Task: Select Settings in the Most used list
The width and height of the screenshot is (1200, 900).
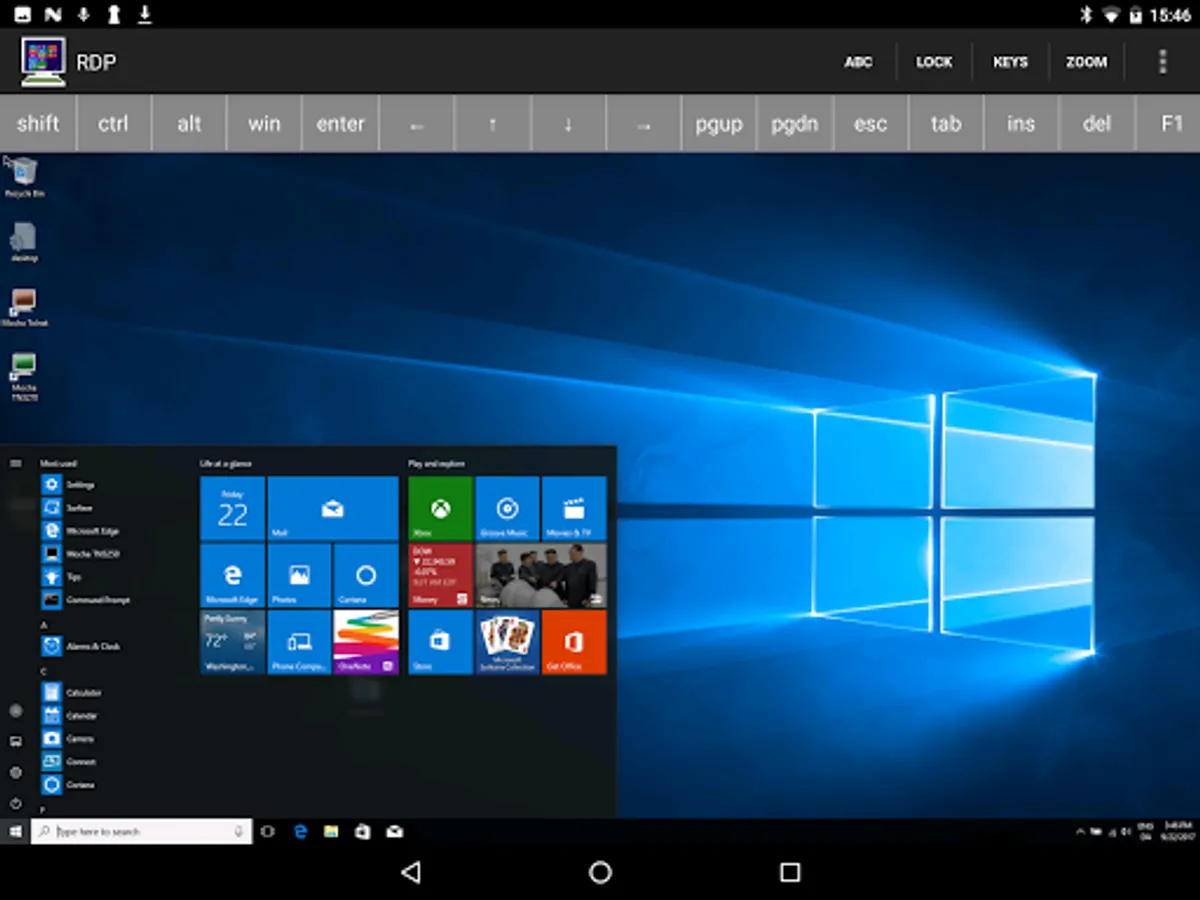Action: coord(70,485)
